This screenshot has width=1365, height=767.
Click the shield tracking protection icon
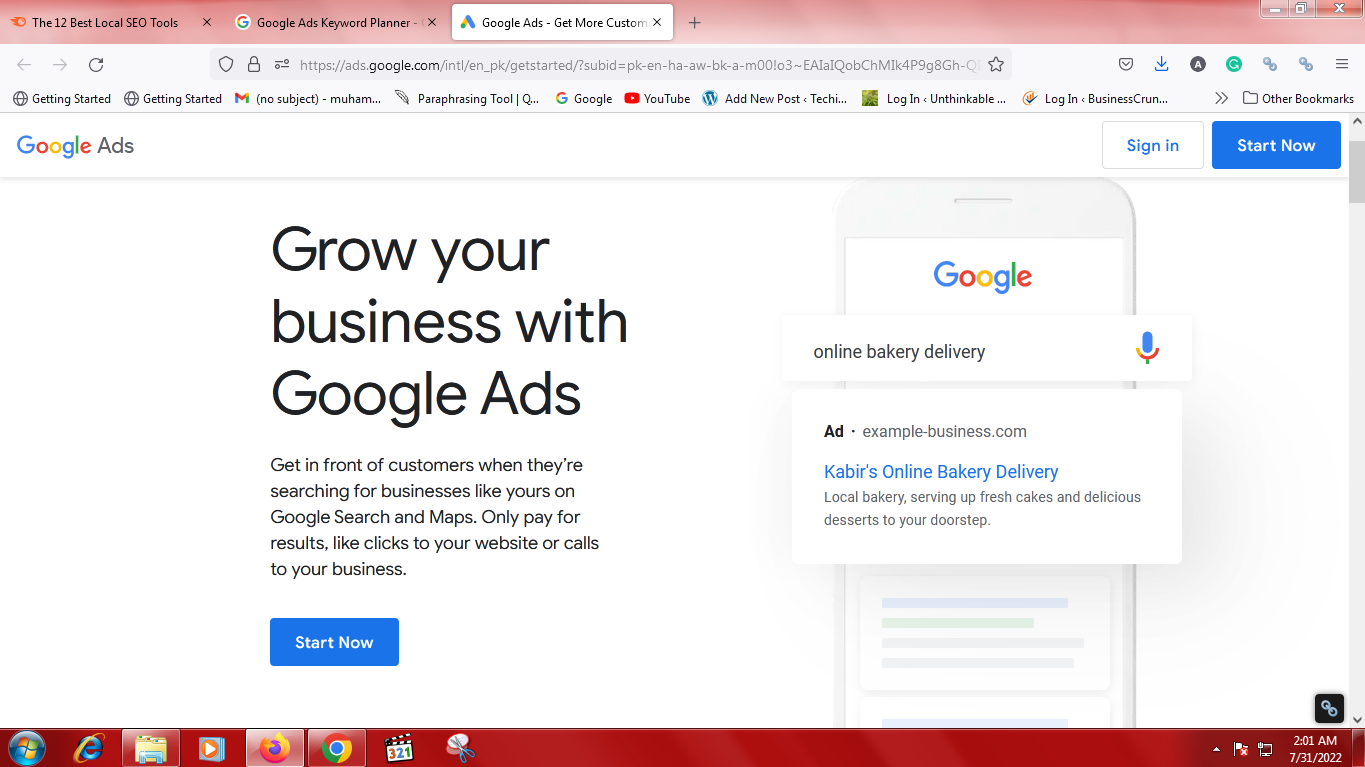(226, 64)
